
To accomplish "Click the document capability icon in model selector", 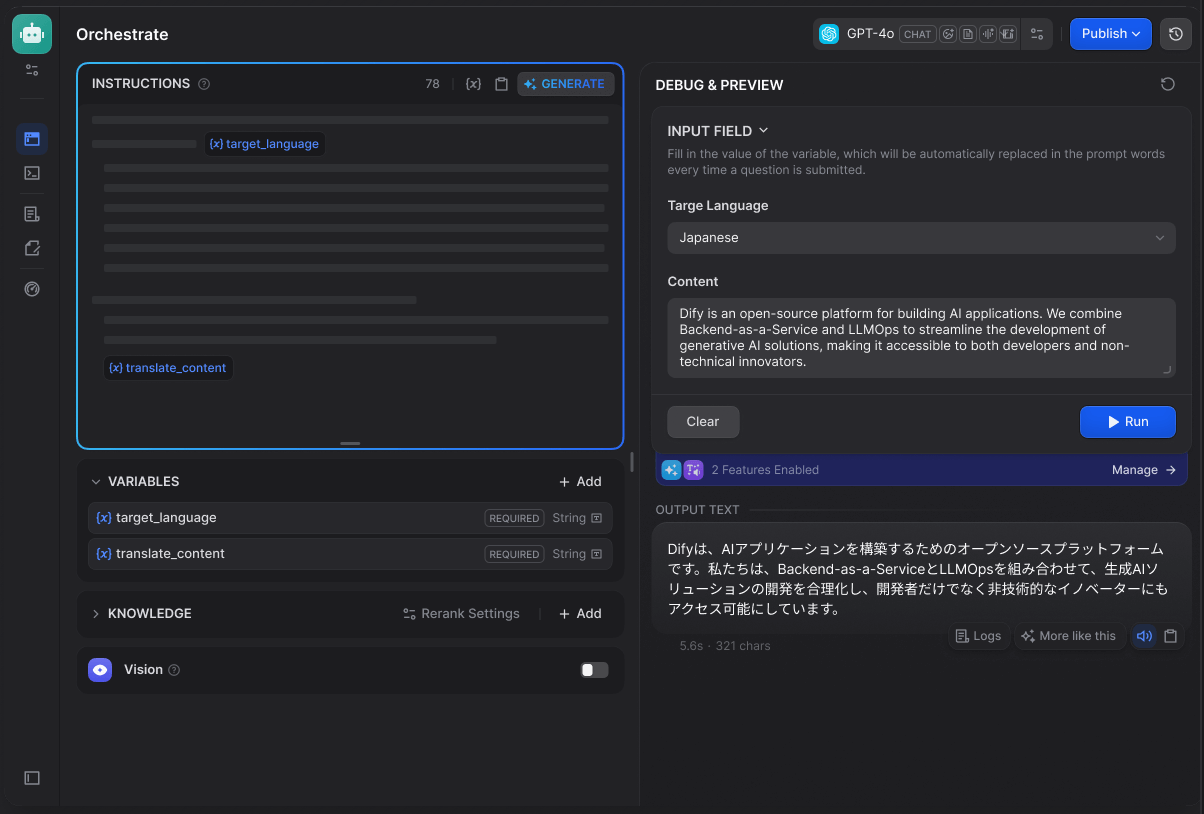I will pos(968,34).
